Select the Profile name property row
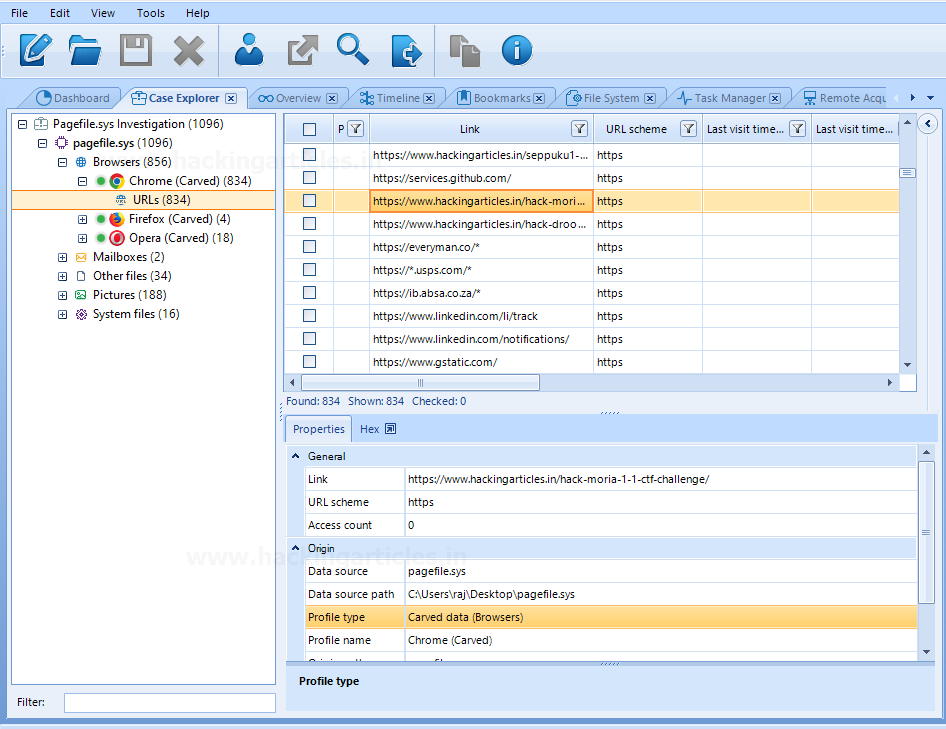Screen dimensions: 946x729 pos(611,640)
